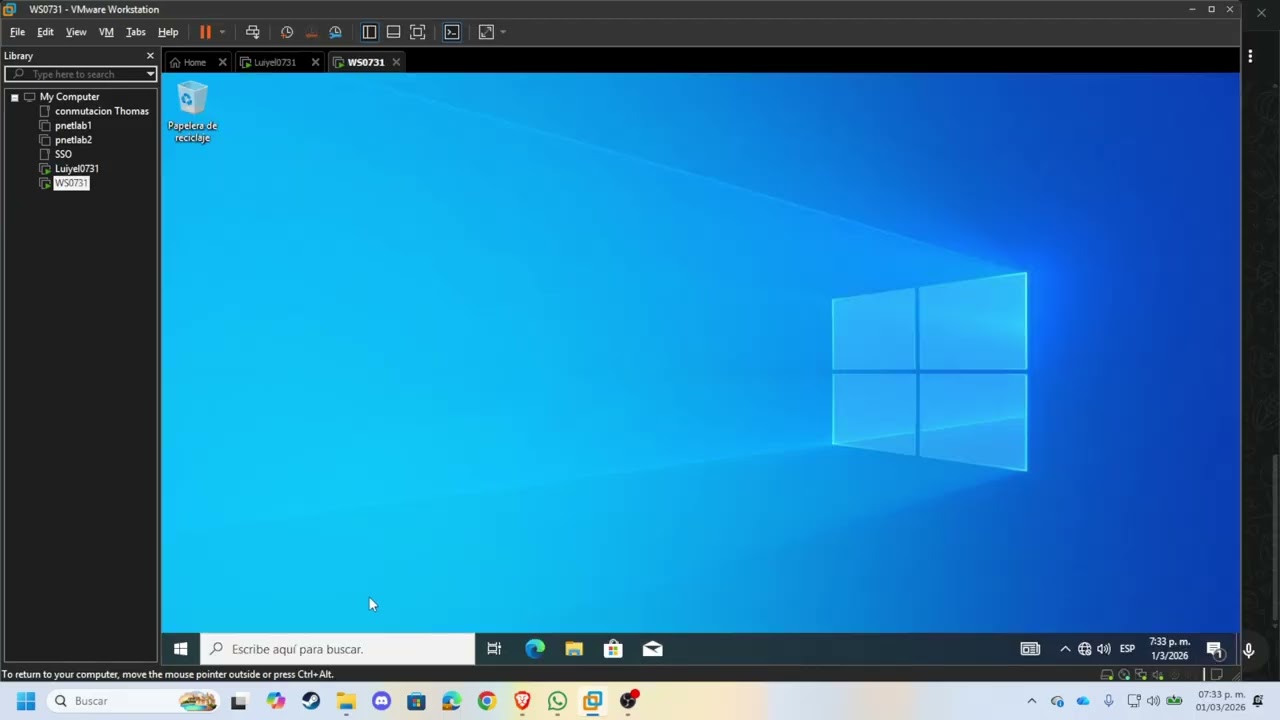Open the File menu
This screenshot has width=1280, height=720.
[17, 32]
